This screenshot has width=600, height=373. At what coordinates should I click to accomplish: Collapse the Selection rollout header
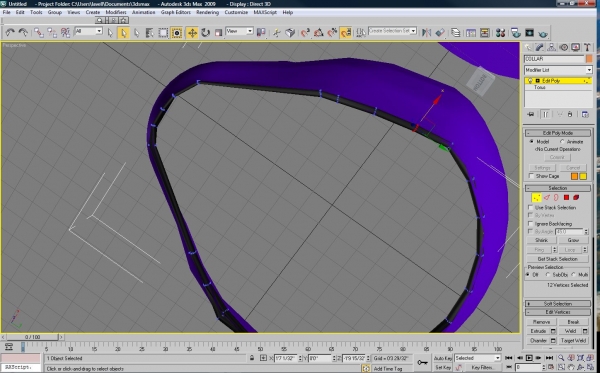pyautogui.click(x=558, y=188)
